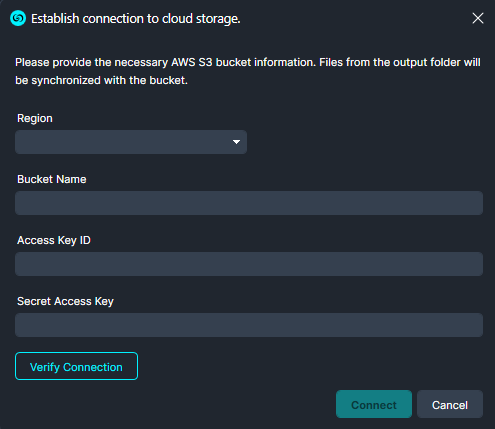Click the swirl app logo icon
Image resolution: width=495 pixels, height=429 pixels.
(18, 18)
